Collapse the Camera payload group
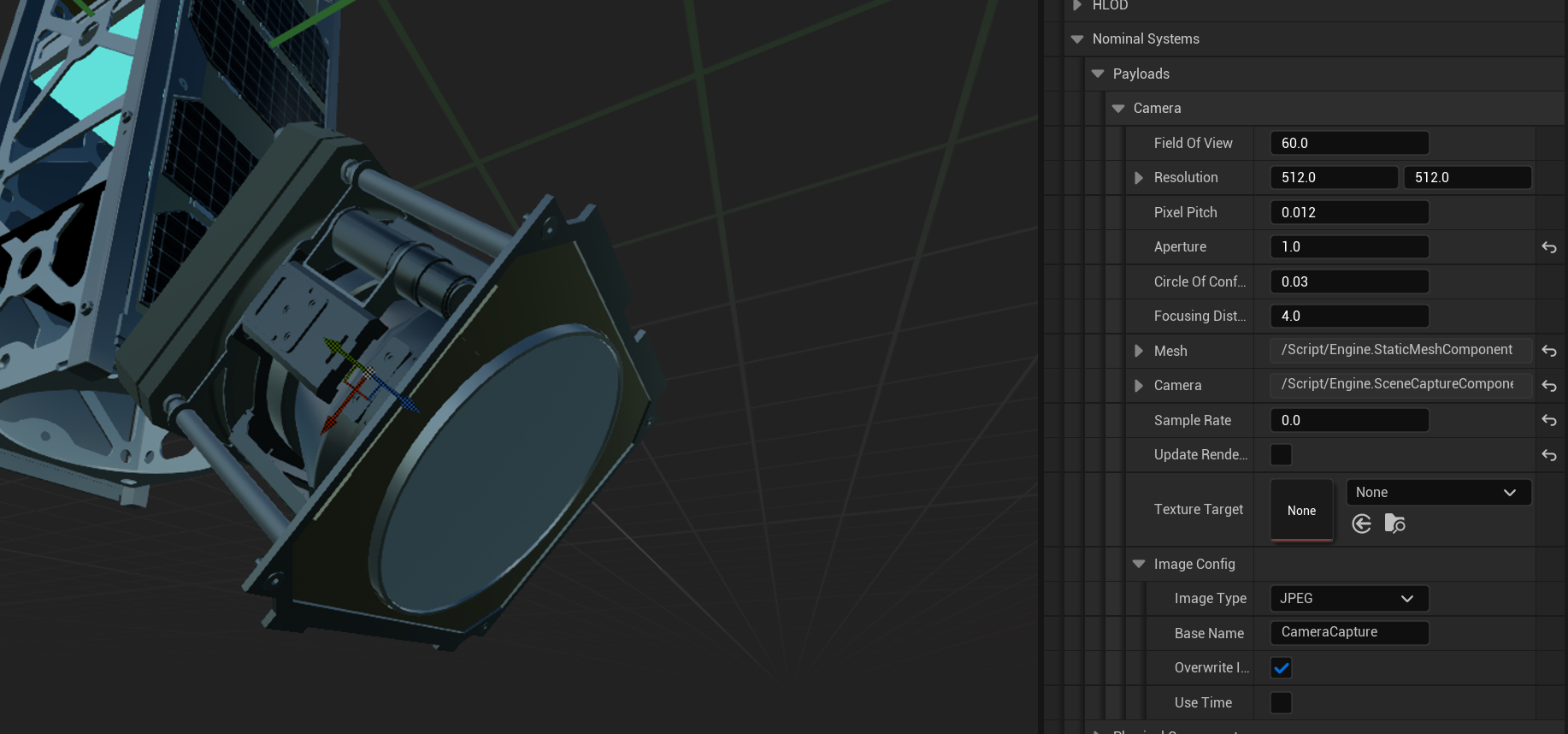 (1118, 109)
